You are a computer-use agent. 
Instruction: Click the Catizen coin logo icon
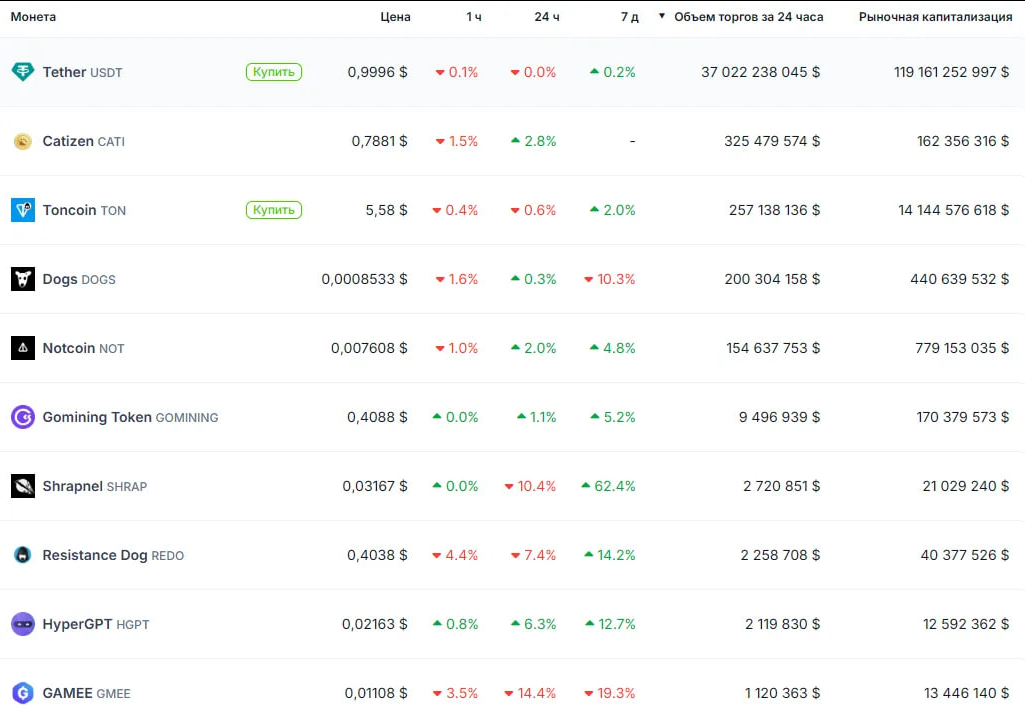point(23,141)
